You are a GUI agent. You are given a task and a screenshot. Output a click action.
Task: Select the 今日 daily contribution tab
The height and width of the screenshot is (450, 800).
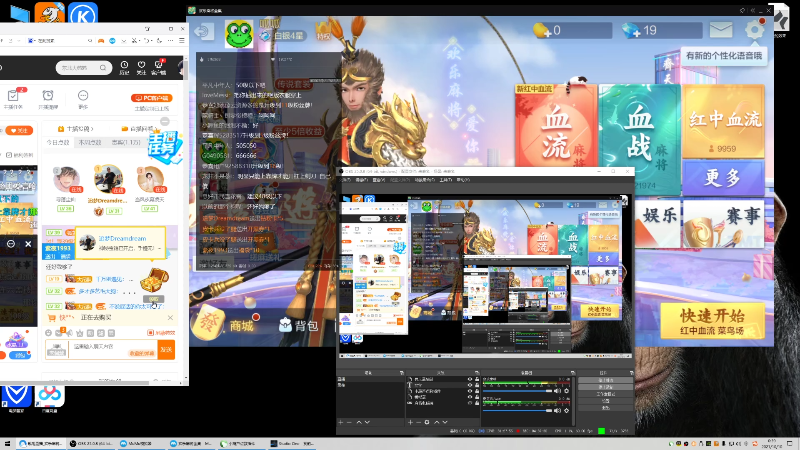pyautogui.click(x=58, y=142)
